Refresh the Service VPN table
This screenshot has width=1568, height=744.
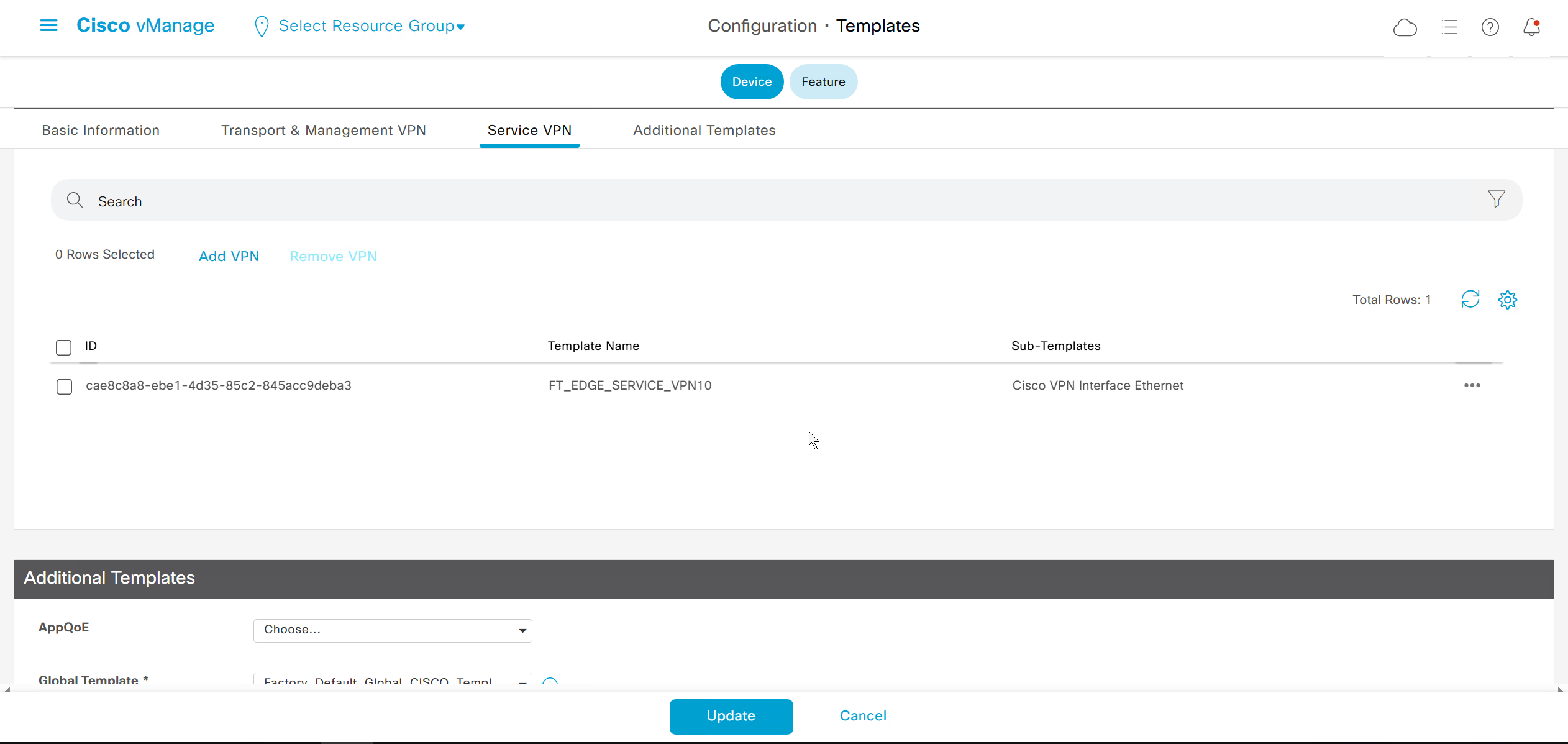(1470, 300)
